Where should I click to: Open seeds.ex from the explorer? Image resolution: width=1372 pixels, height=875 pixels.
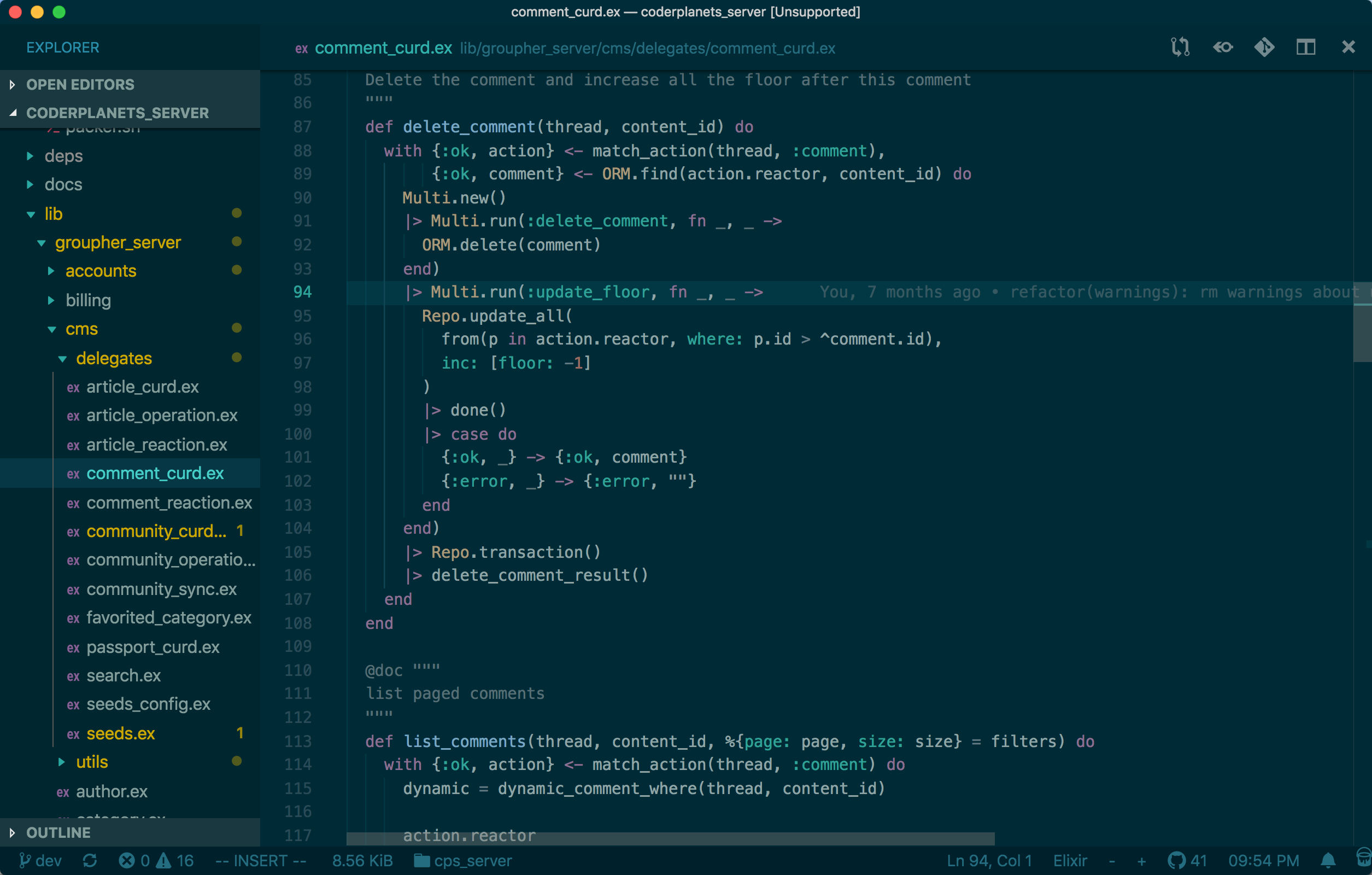pos(120,733)
